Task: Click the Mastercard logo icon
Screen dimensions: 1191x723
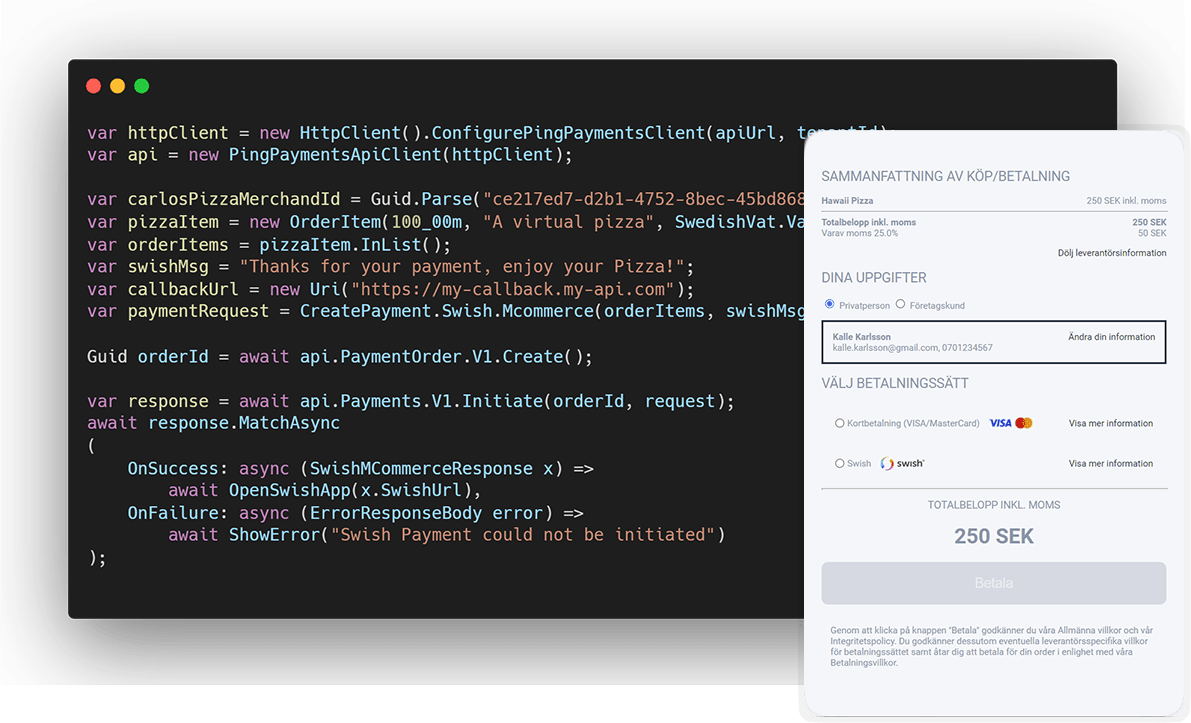Action: click(x=1023, y=423)
